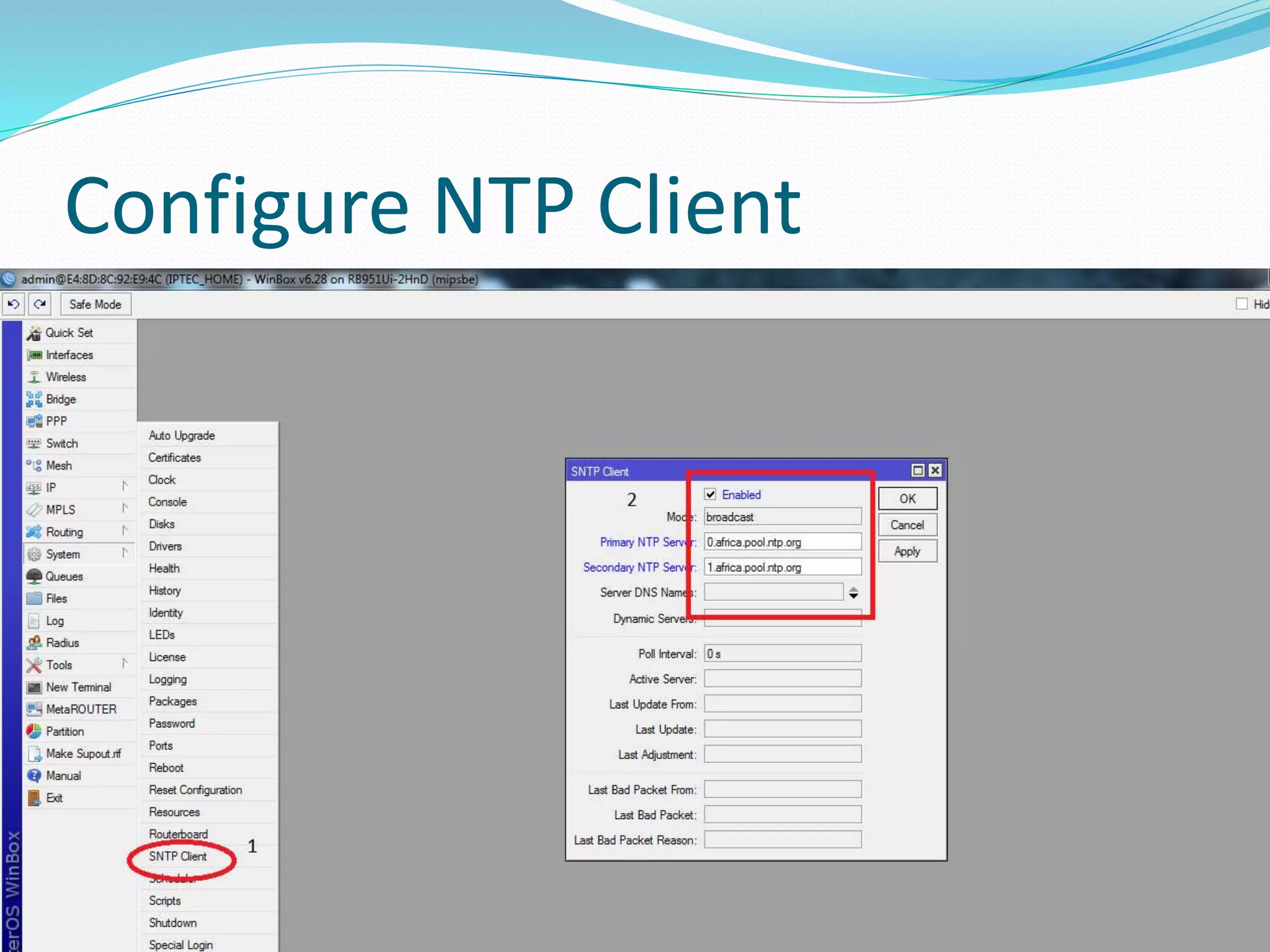Click the Primary NTP Server input field
The height and width of the screenshot is (952, 1270).
coord(783,542)
